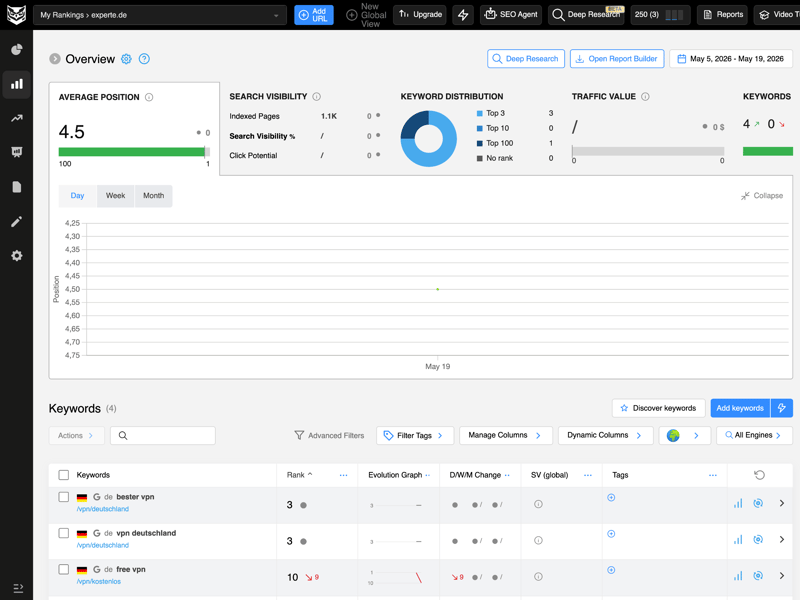The width and height of the screenshot is (800, 600).
Task: Check the free vpn row checkbox
Action: 64,569
